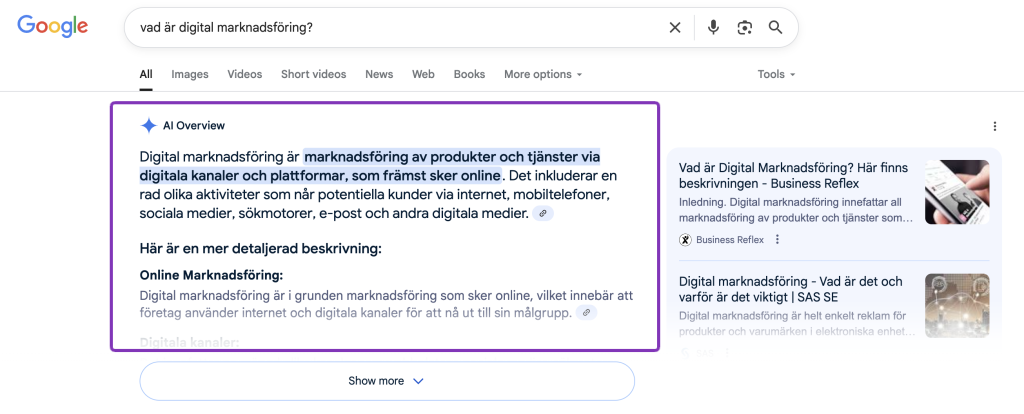This screenshot has height=414, width=1024.
Task: Clear the search query with X icon
Action: [675, 28]
